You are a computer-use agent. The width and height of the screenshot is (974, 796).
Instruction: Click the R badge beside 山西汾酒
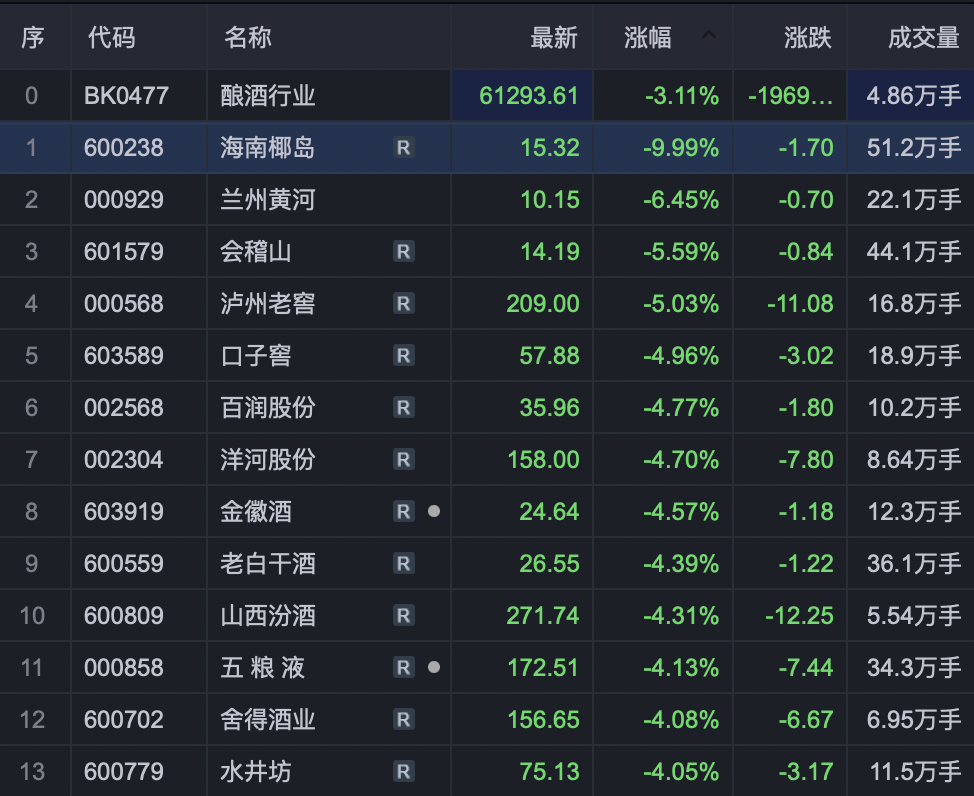pos(403,616)
